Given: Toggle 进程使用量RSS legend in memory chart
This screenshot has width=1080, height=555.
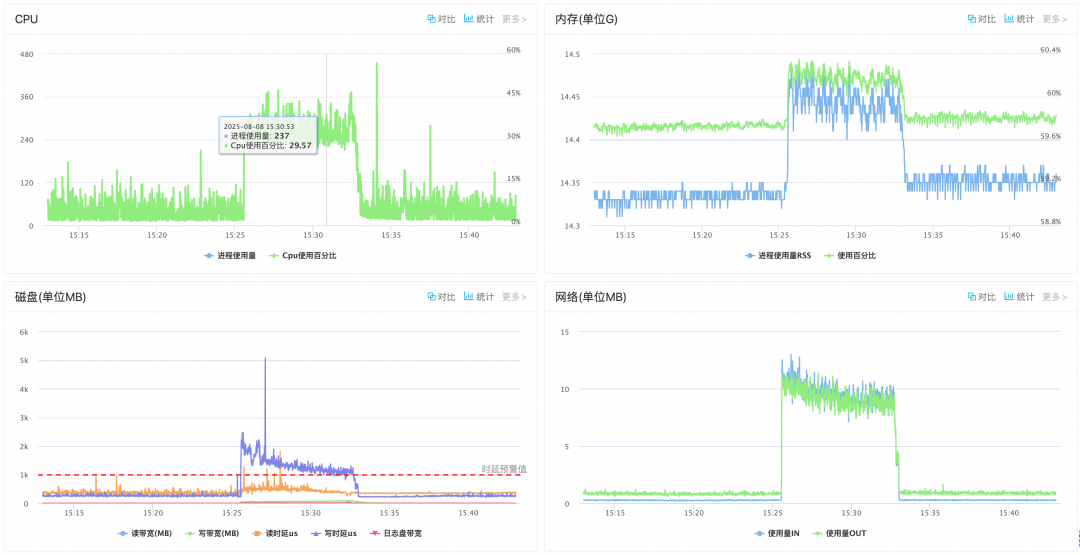Looking at the screenshot, I should coord(778,255).
